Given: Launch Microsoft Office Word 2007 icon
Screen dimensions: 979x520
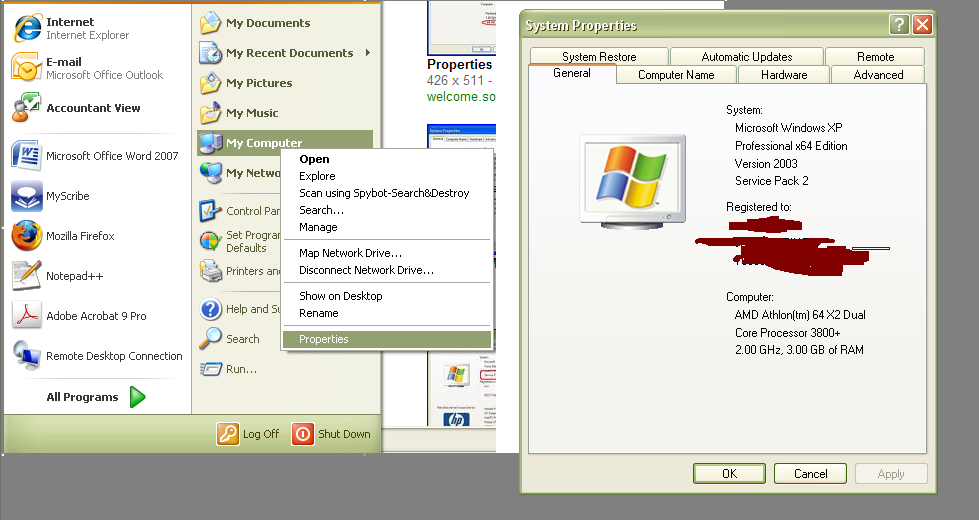Looking at the screenshot, I should click(x=26, y=155).
